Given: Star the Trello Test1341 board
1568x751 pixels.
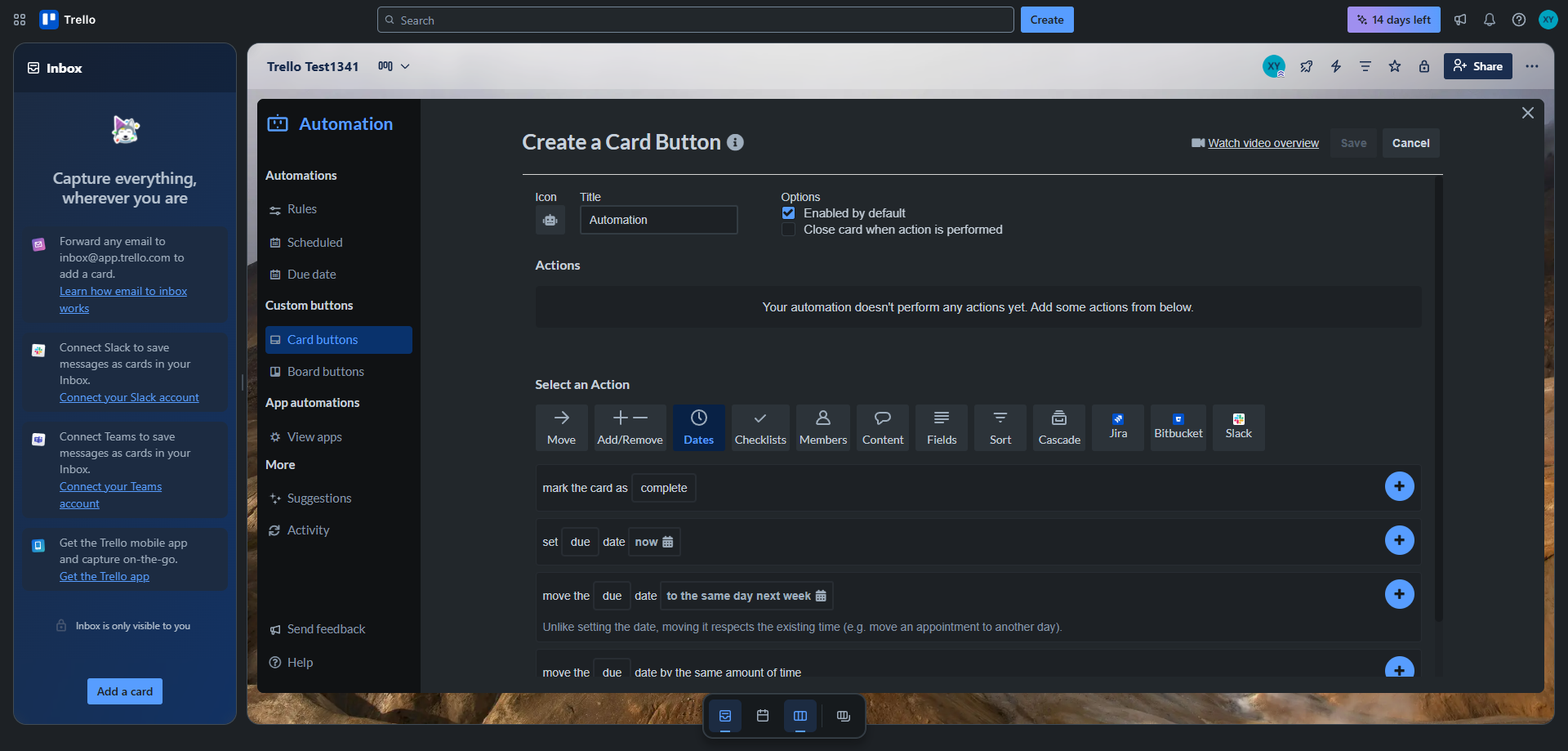Looking at the screenshot, I should (x=1395, y=66).
